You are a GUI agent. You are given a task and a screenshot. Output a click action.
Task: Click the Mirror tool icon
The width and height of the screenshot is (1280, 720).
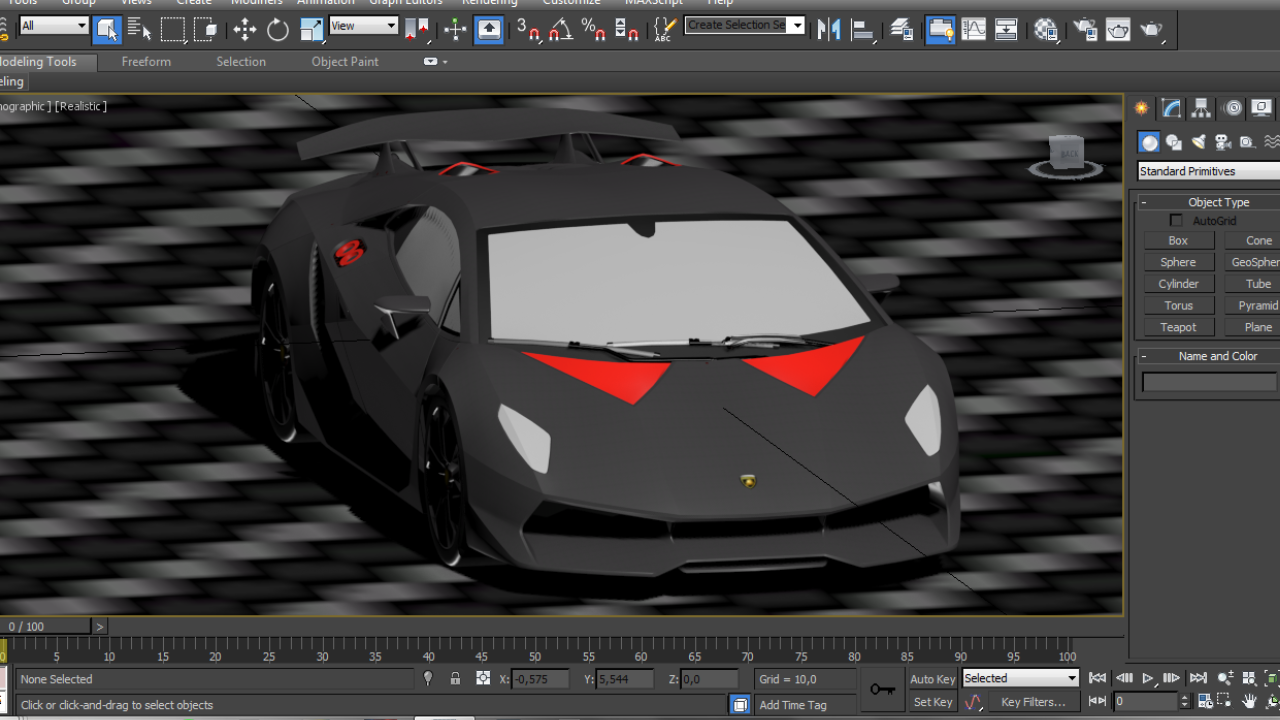coord(828,30)
